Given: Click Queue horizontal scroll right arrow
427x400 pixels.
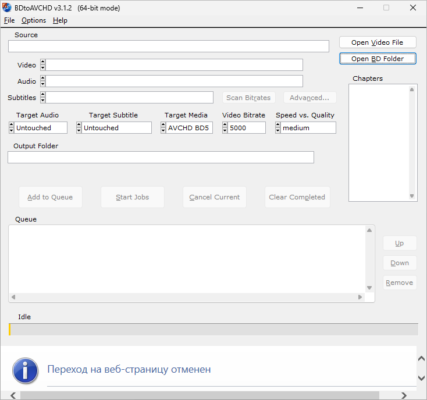Looking at the screenshot, I should click(360, 297).
